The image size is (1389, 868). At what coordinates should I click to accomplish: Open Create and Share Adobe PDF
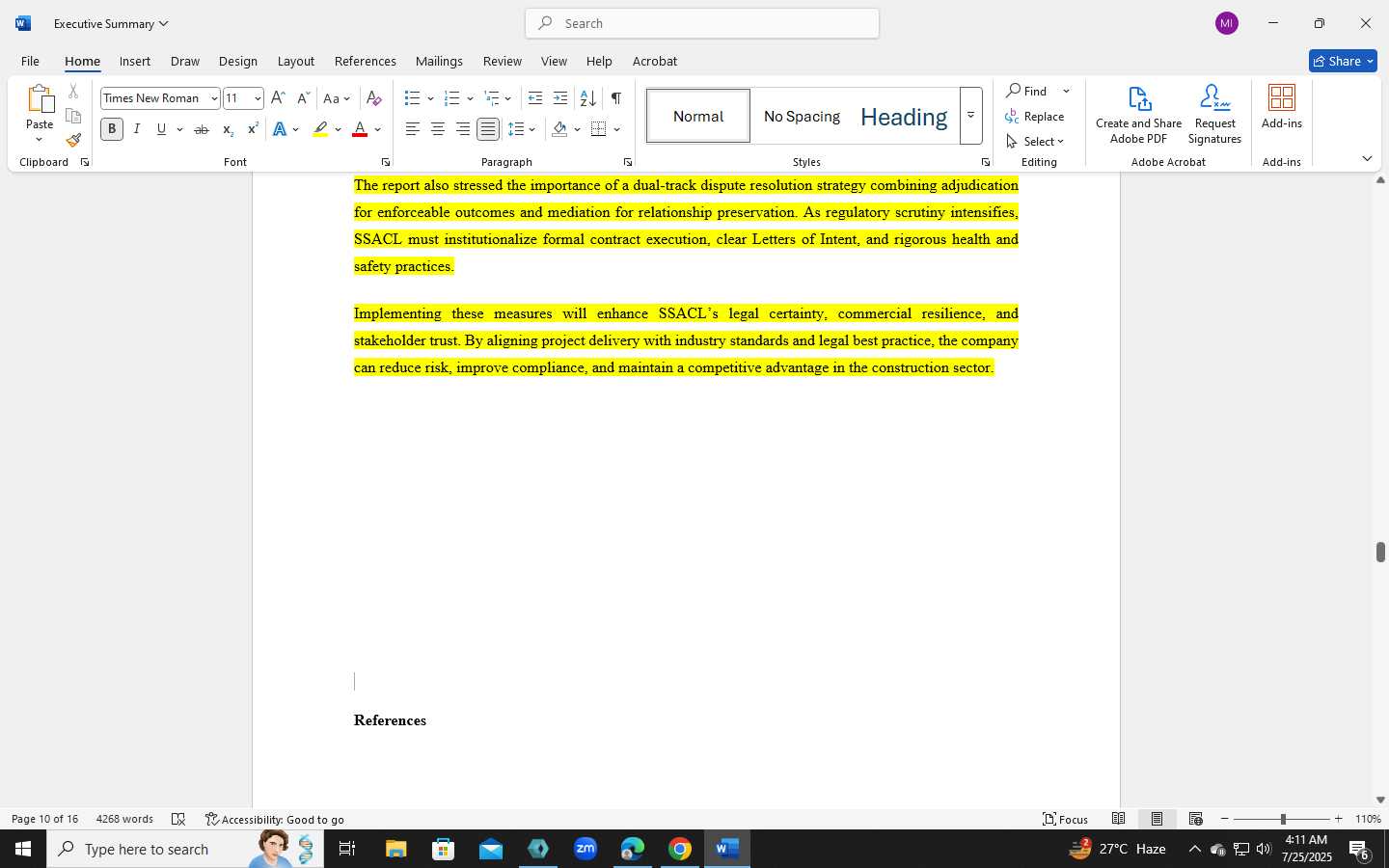(1139, 115)
